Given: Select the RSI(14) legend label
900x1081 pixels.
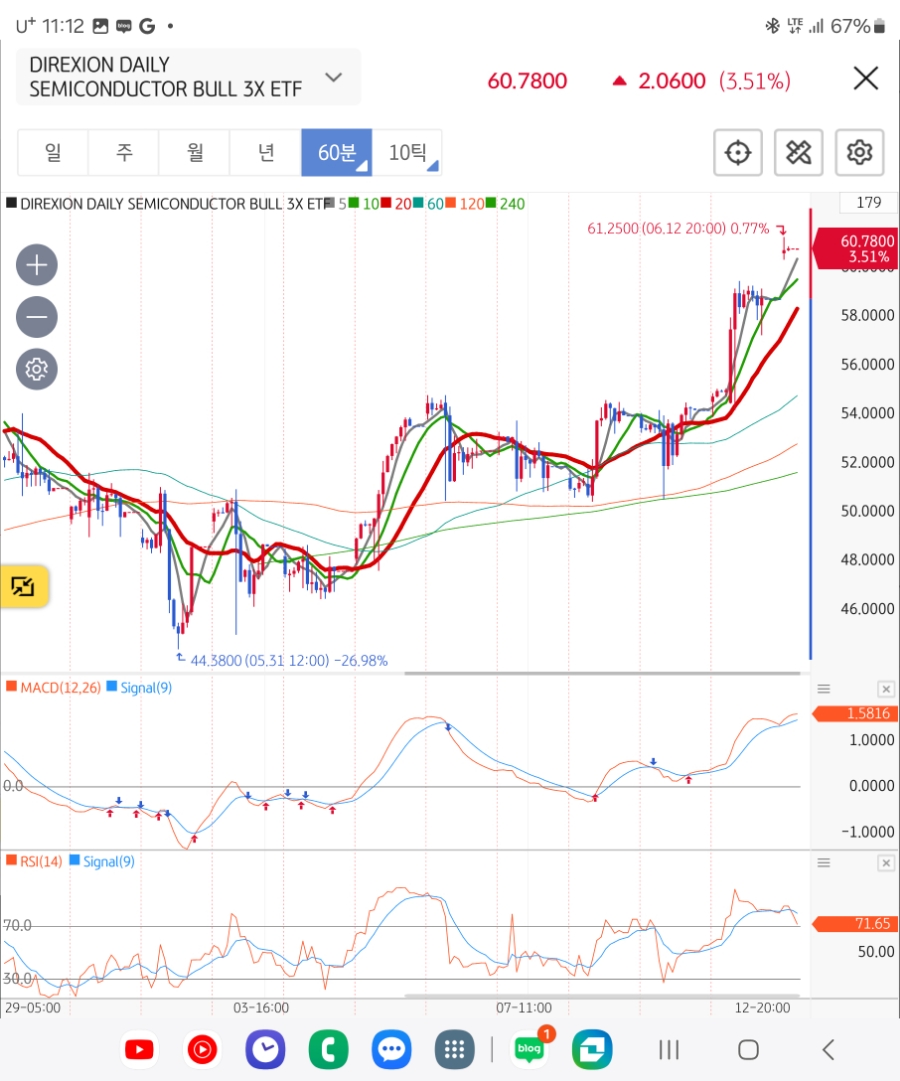Looking at the screenshot, I should click(34, 861).
